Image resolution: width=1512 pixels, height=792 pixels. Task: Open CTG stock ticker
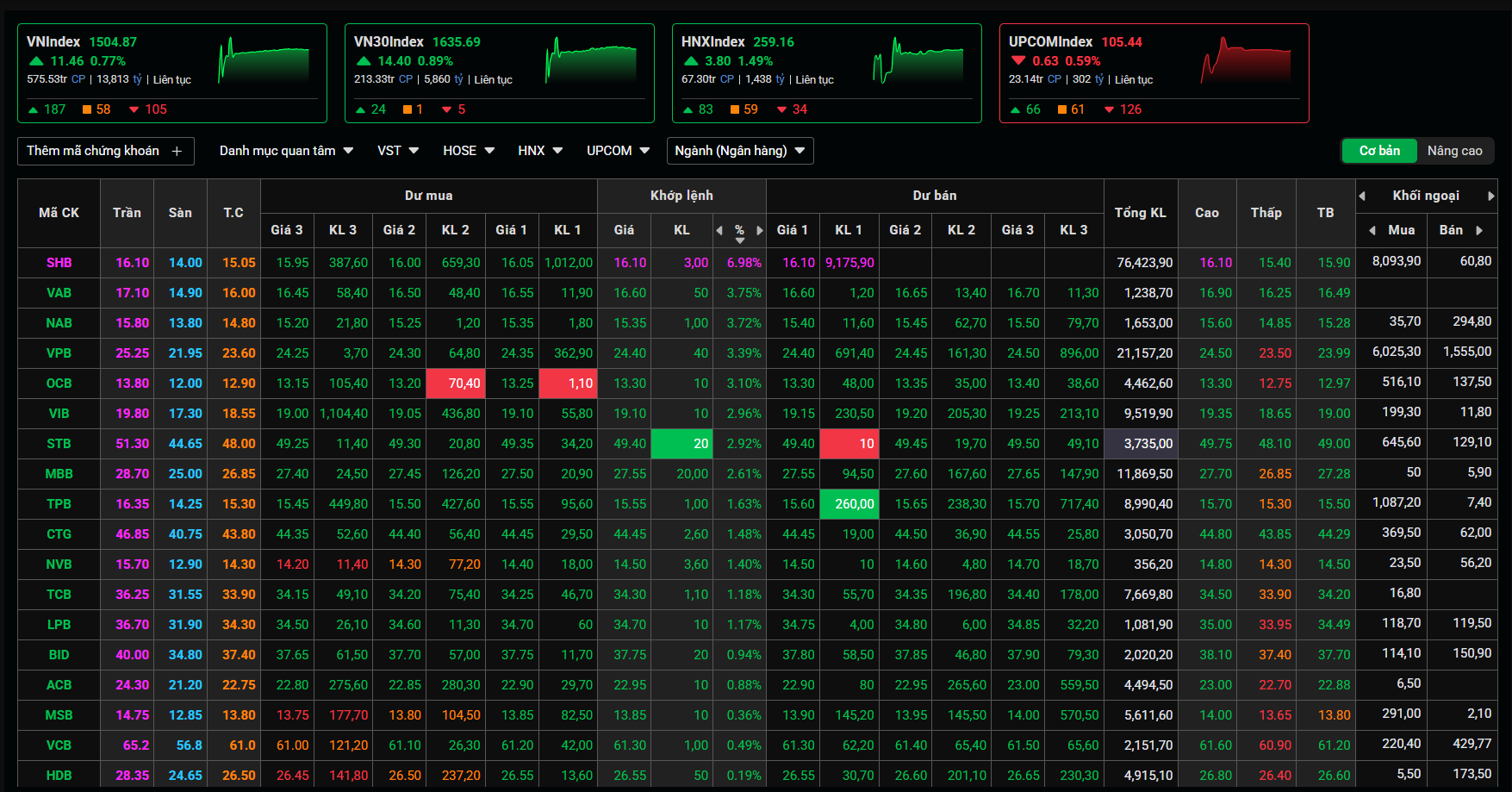click(59, 534)
